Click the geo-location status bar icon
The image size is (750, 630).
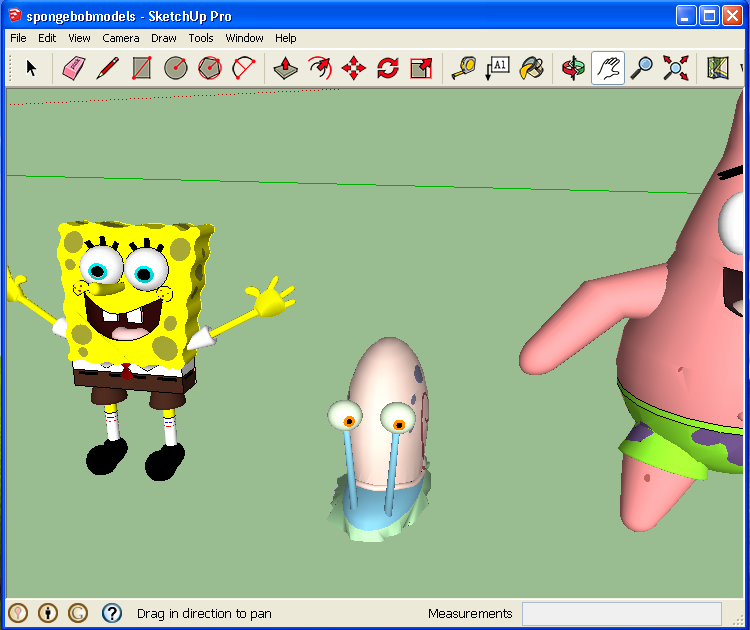click(x=18, y=613)
